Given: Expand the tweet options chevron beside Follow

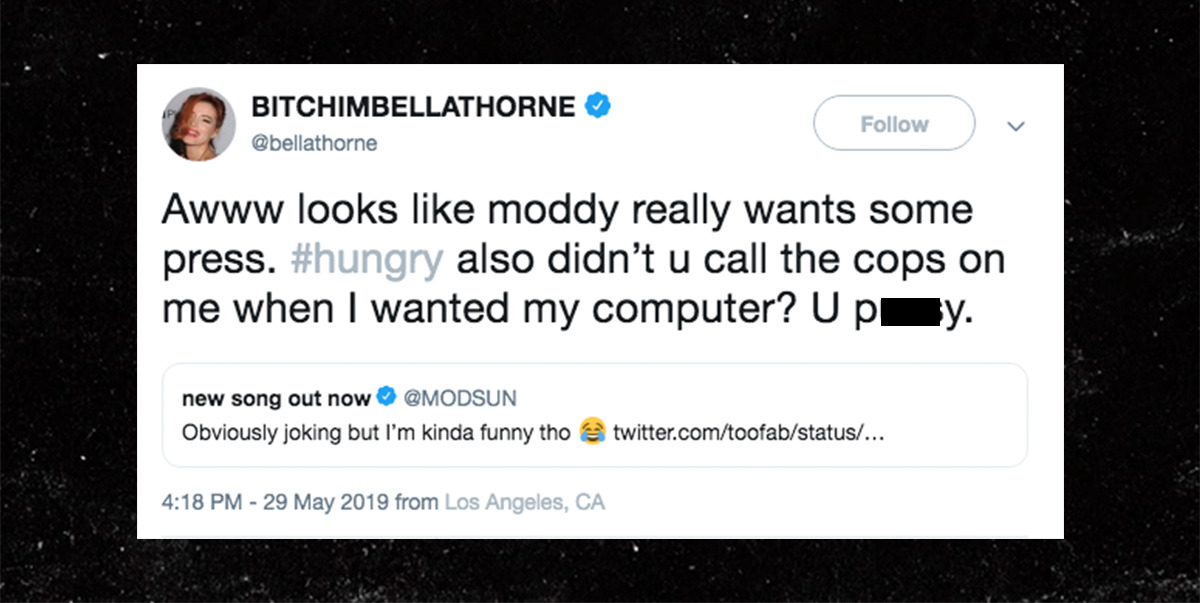Looking at the screenshot, I should point(1016,127).
